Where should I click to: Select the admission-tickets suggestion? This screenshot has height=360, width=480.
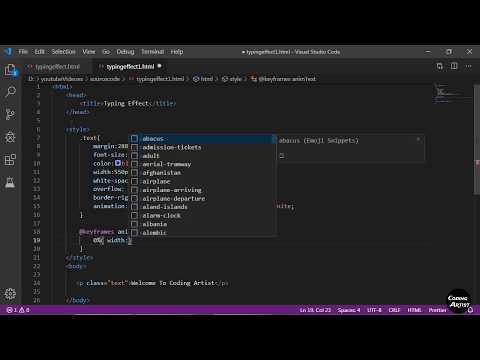202,147
